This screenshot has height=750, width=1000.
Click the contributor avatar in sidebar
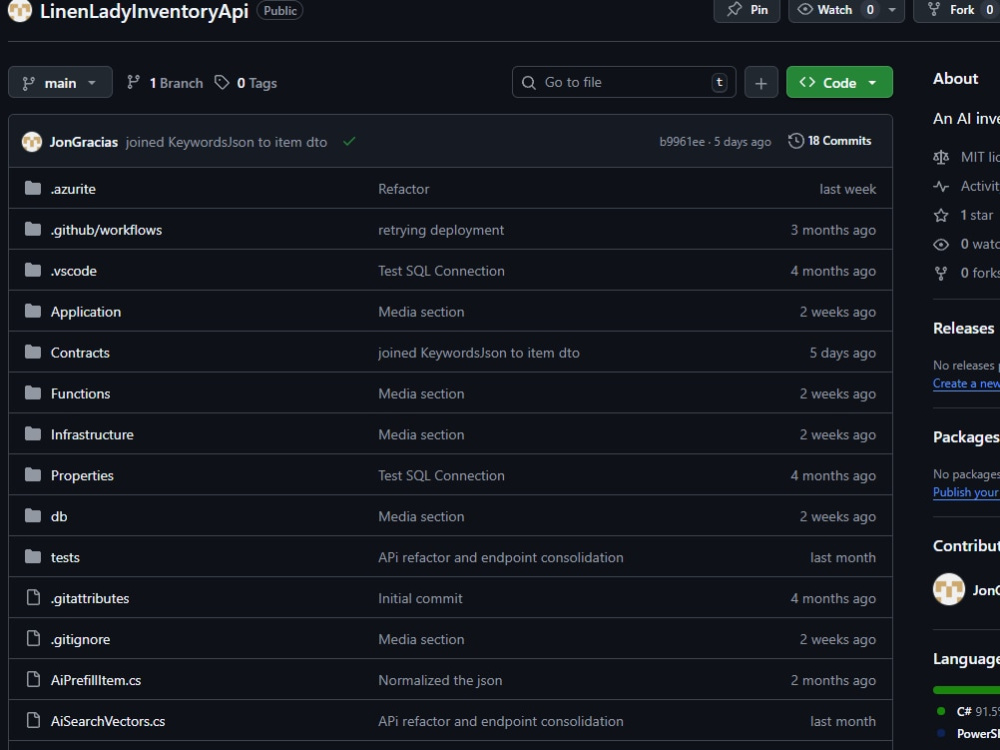point(949,589)
